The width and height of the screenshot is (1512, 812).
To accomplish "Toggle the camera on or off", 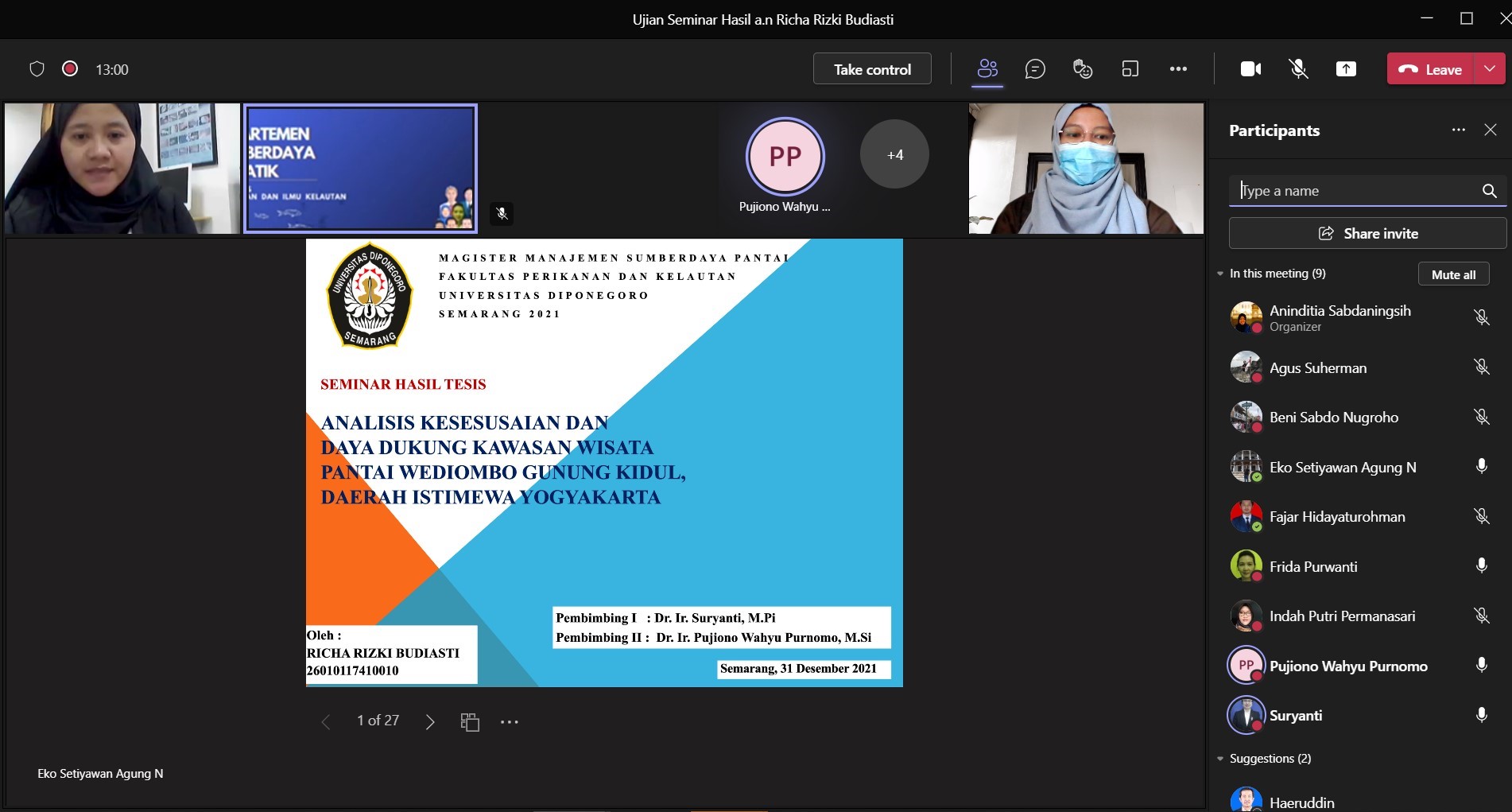I will click(1250, 69).
